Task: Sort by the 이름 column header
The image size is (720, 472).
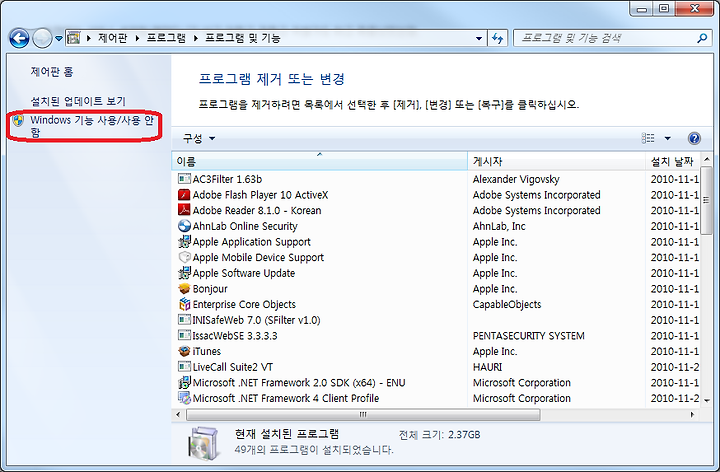Action: (x=320, y=161)
